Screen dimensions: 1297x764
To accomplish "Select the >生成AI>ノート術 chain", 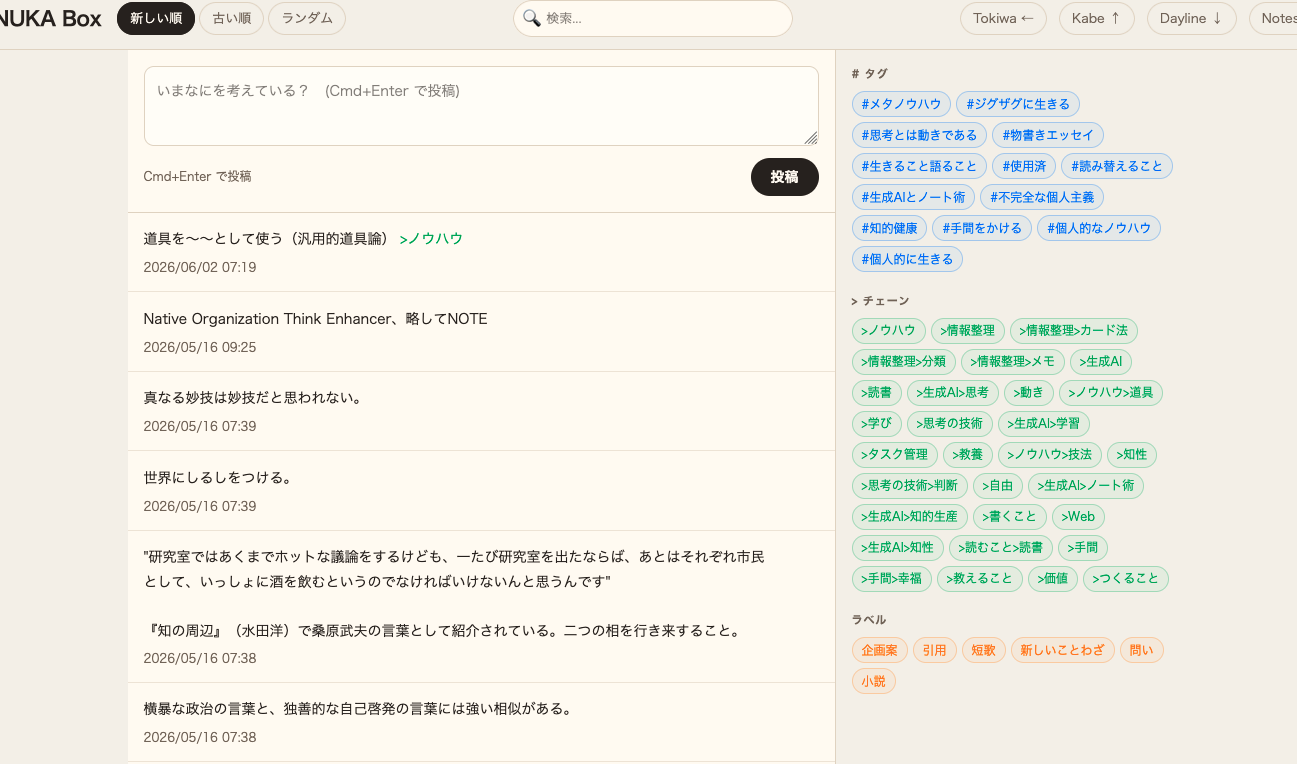I will coord(1086,486).
